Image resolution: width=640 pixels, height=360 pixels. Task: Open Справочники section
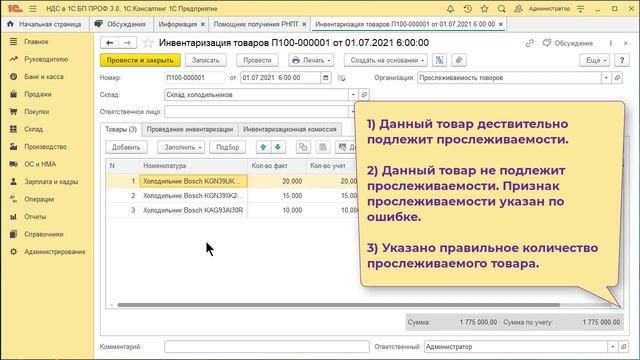(43, 235)
